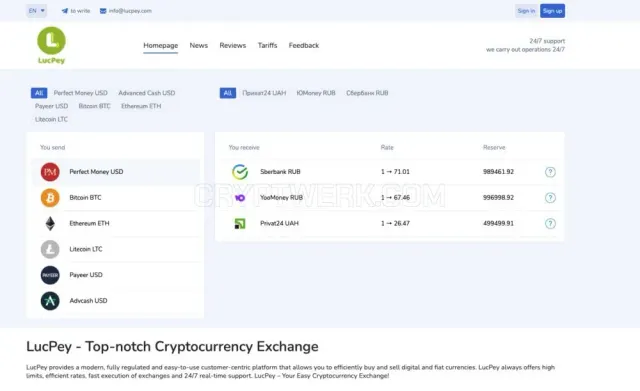Click the YooMoney purple icon
Screen dimensions: 640x391
pos(240,198)
